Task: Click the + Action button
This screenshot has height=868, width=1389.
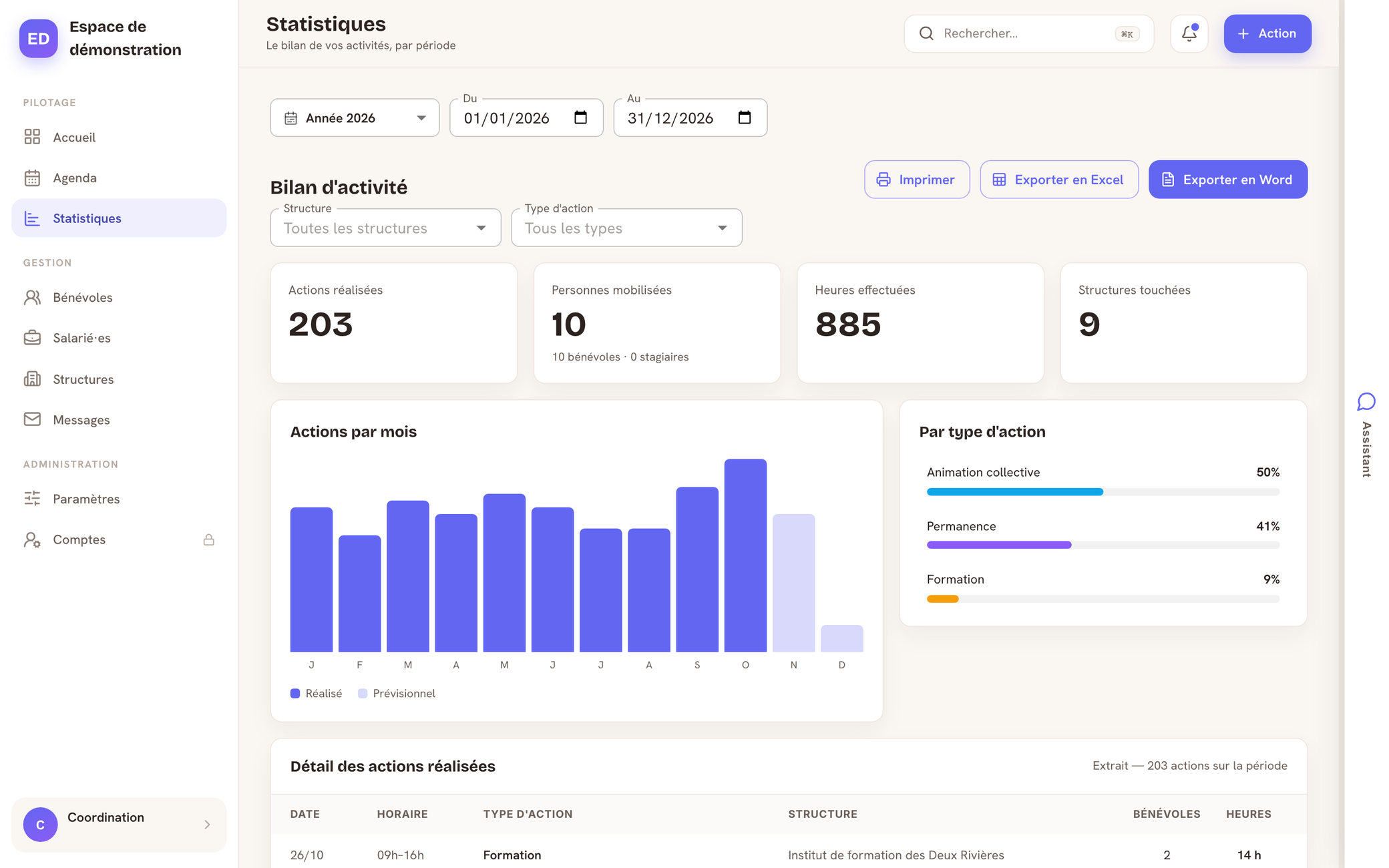Action: 1267,33
